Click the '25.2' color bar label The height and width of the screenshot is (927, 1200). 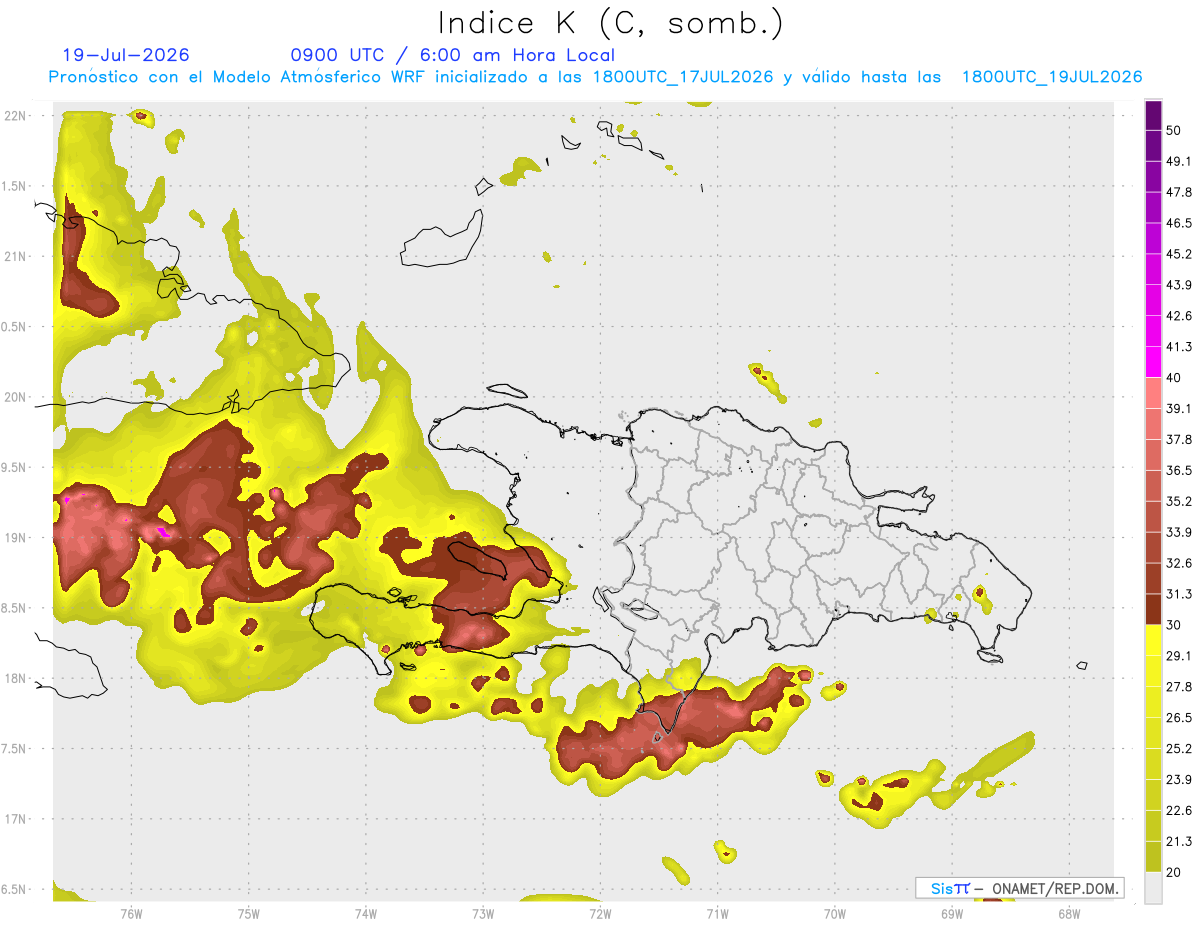coord(1178,748)
